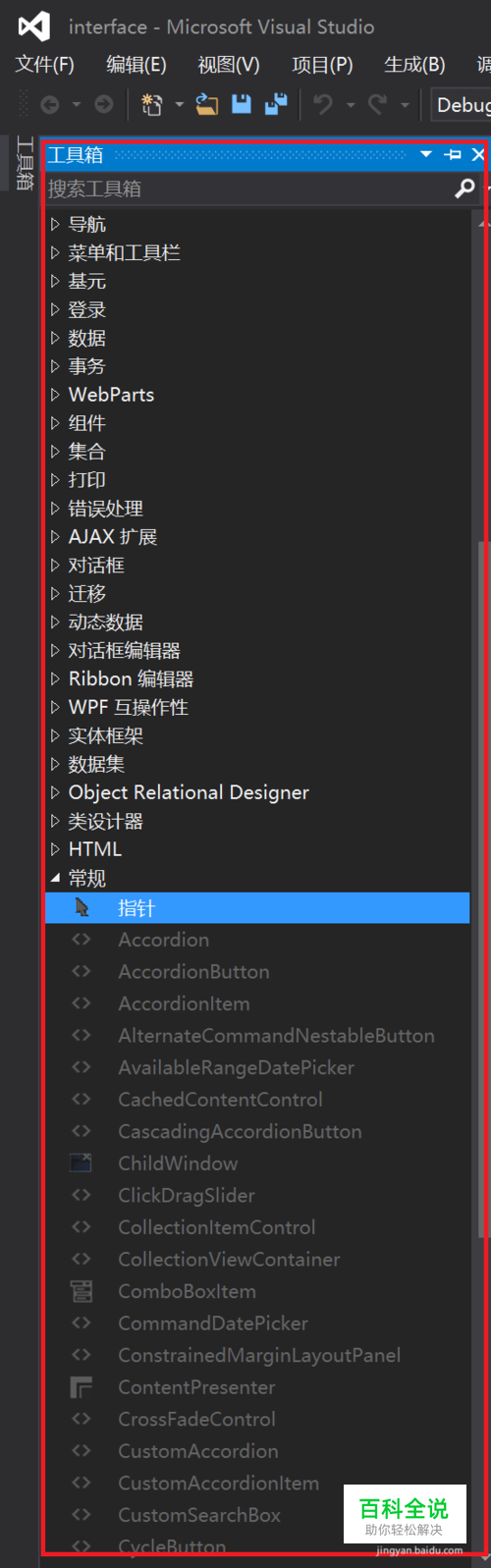Open the toolbox window position dropdown arrow
The width and height of the screenshot is (491, 1568).
426,155
